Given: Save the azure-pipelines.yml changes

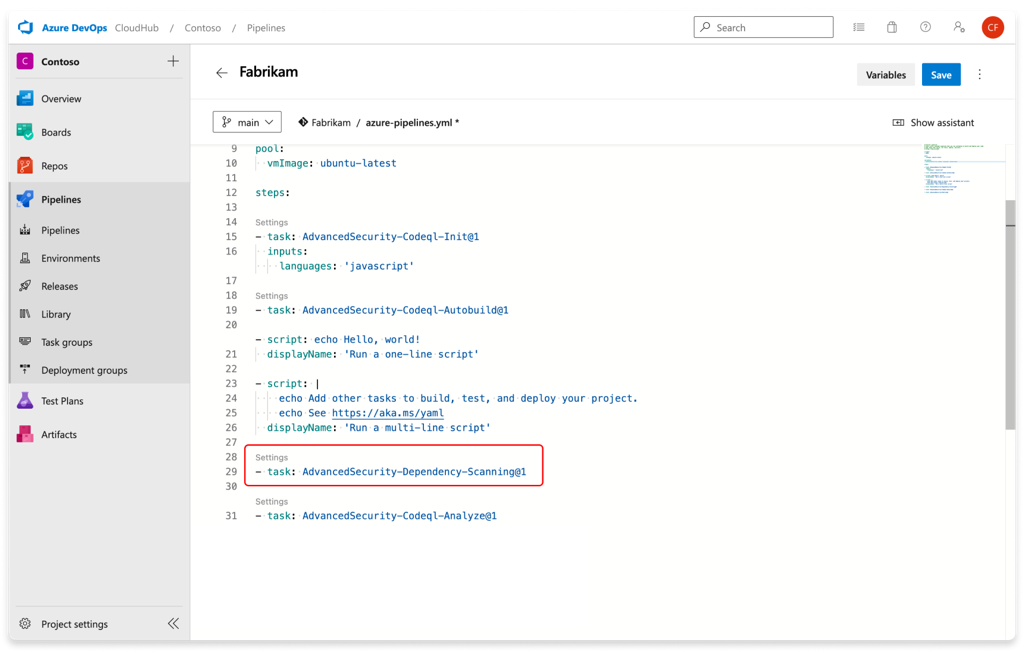Looking at the screenshot, I should [x=940, y=74].
